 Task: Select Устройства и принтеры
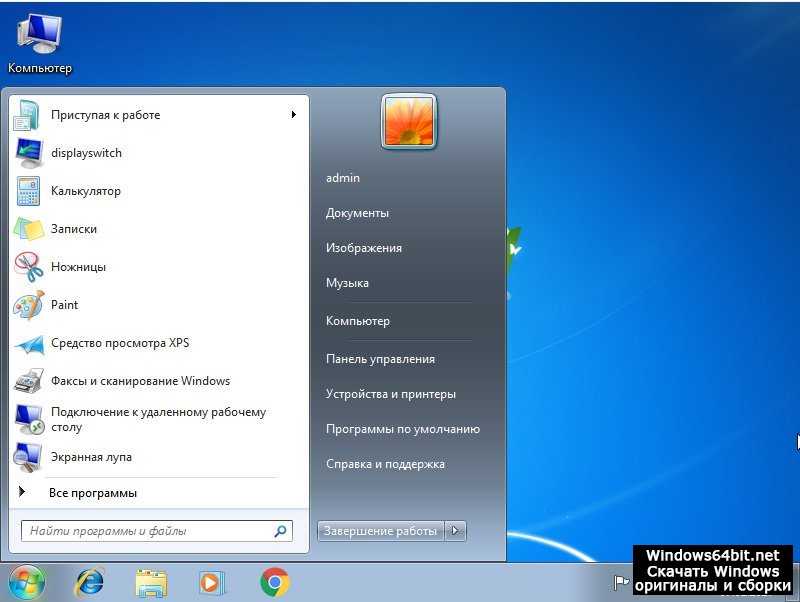click(x=390, y=394)
